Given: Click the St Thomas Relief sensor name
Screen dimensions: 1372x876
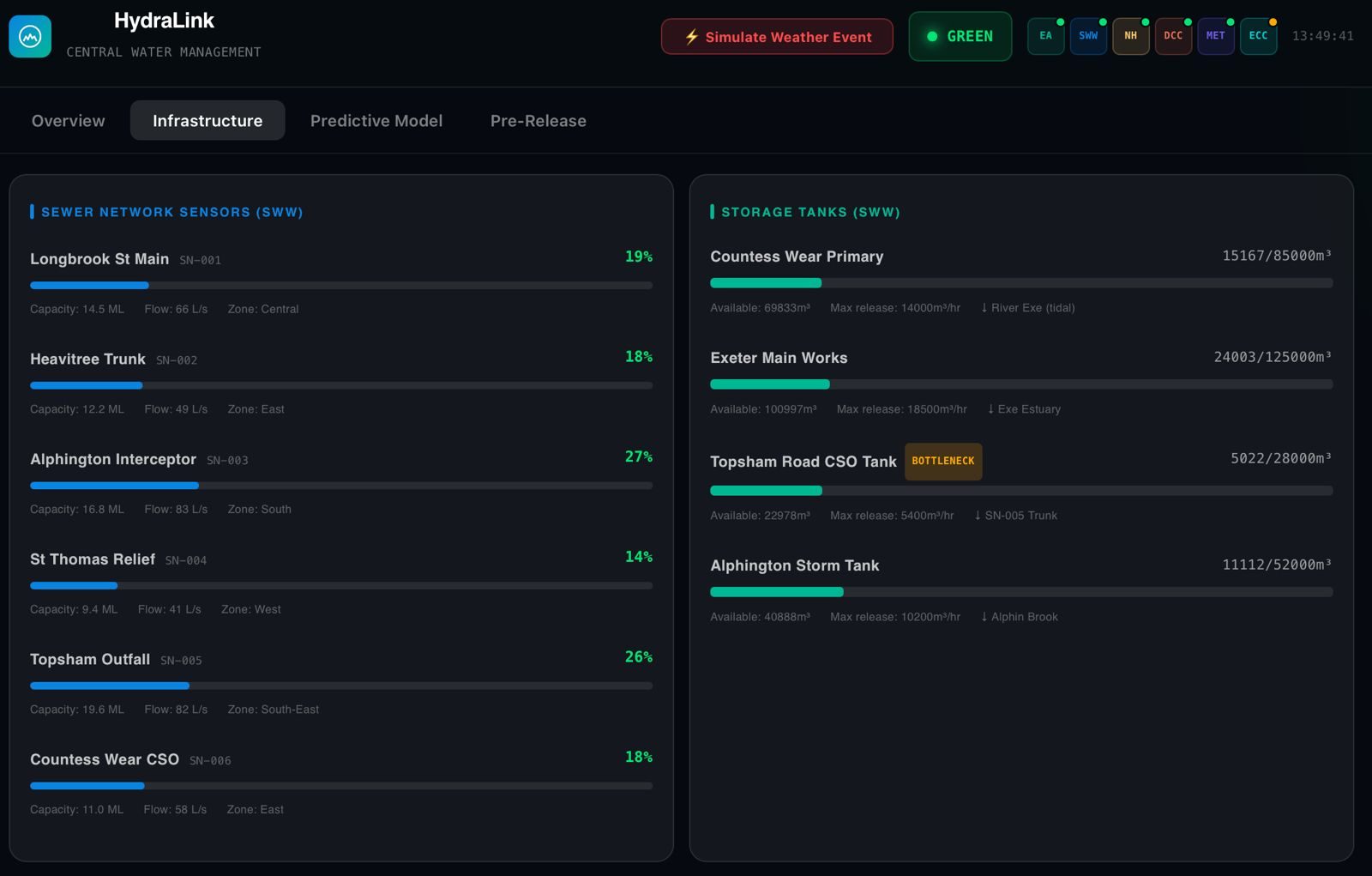Looking at the screenshot, I should (93, 559).
